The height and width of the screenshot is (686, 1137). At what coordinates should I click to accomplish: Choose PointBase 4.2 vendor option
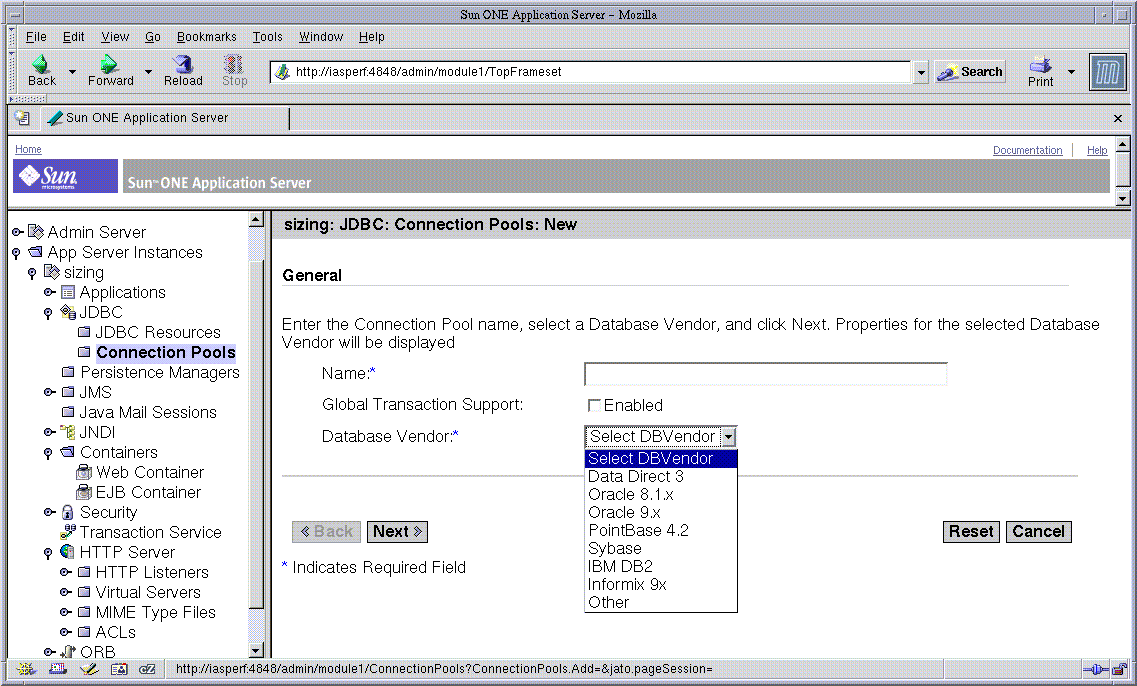click(661, 531)
